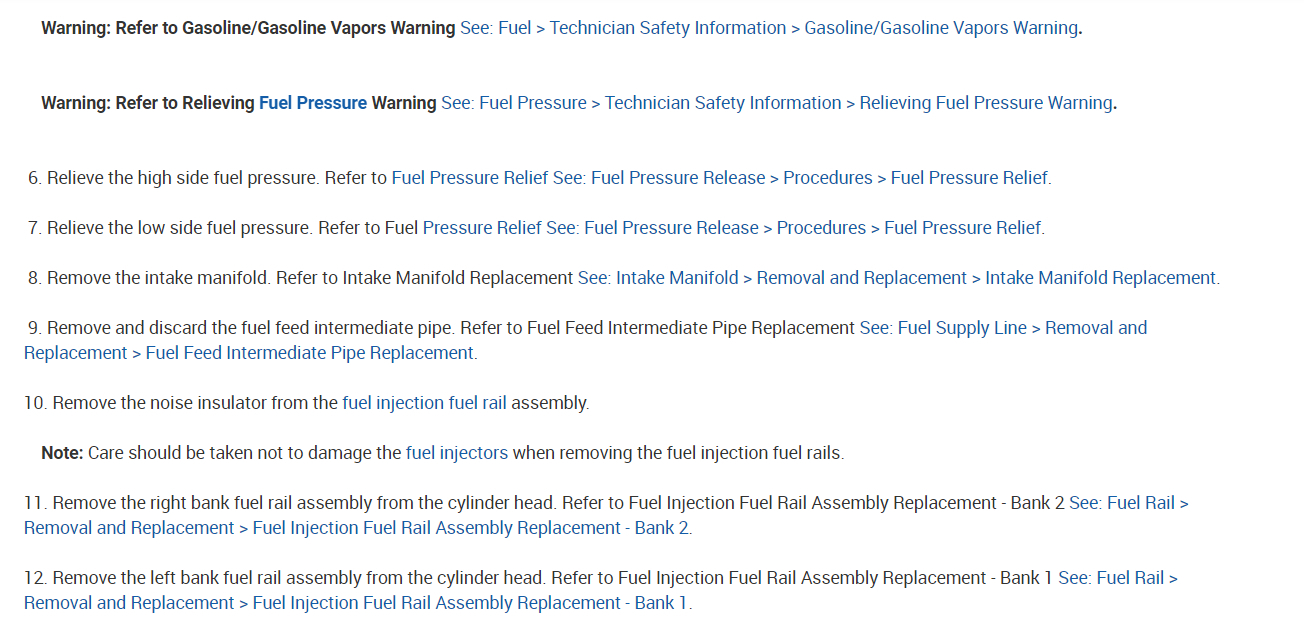
Task: Follow the Pressure Relief link in step 7
Action: 732,228
